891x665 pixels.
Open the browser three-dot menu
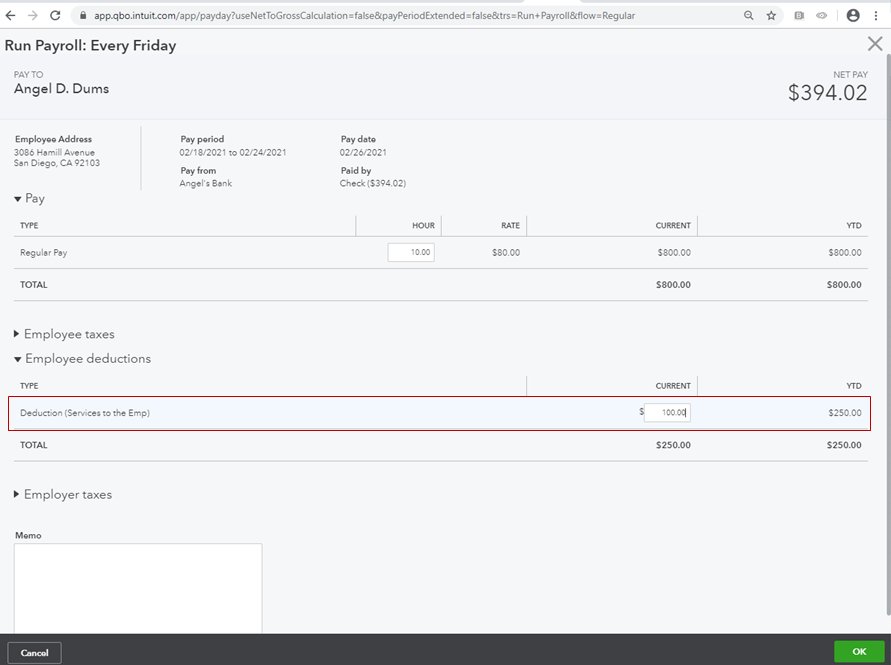[x=876, y=15]
